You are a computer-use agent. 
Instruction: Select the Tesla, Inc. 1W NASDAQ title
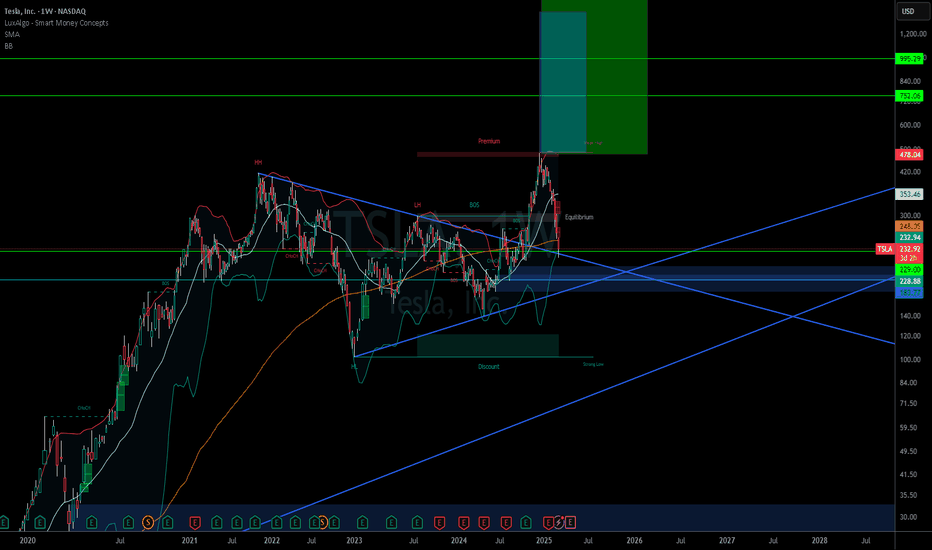coord(45,11)
